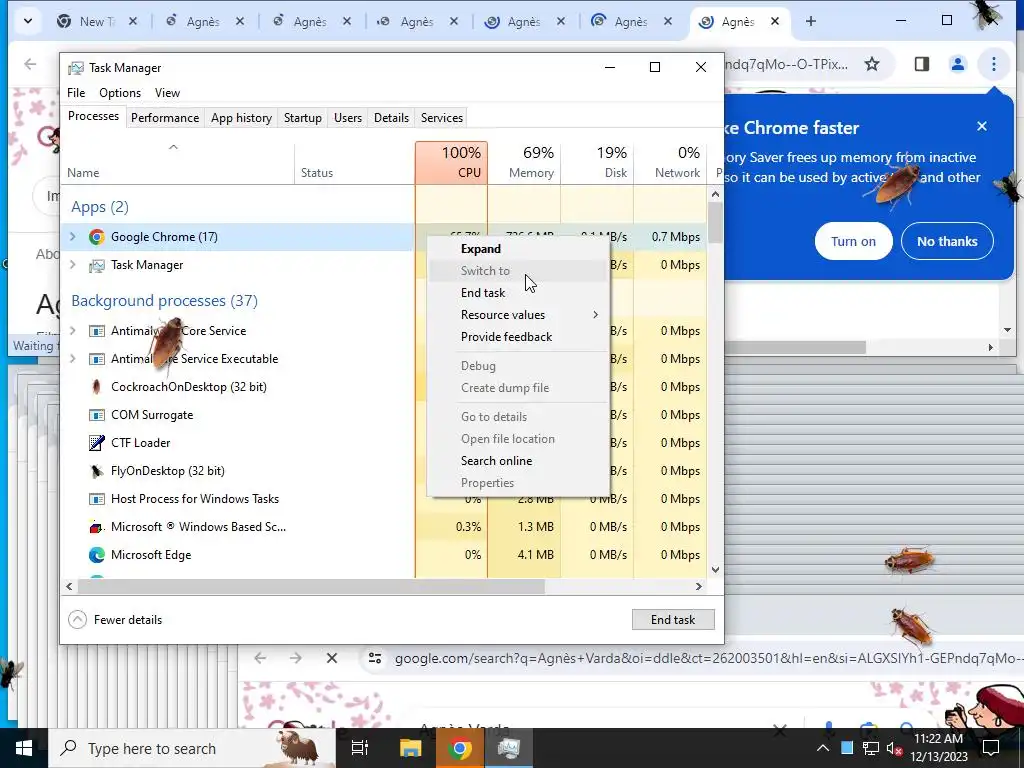This screenshot has width=1024, height=768.
Task: Click Turn on for Memory Saver
Action: 853,242
